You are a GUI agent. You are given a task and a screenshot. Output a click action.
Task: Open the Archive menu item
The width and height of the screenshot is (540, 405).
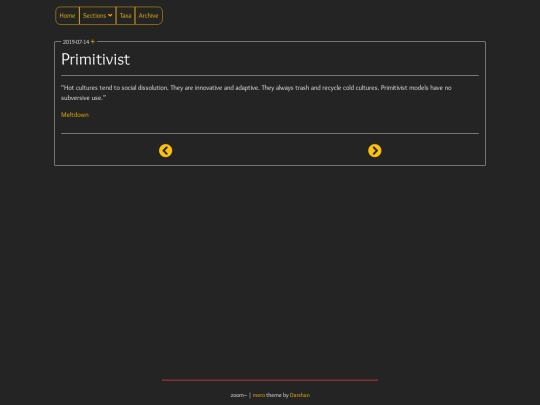click(x=148, y=15)
